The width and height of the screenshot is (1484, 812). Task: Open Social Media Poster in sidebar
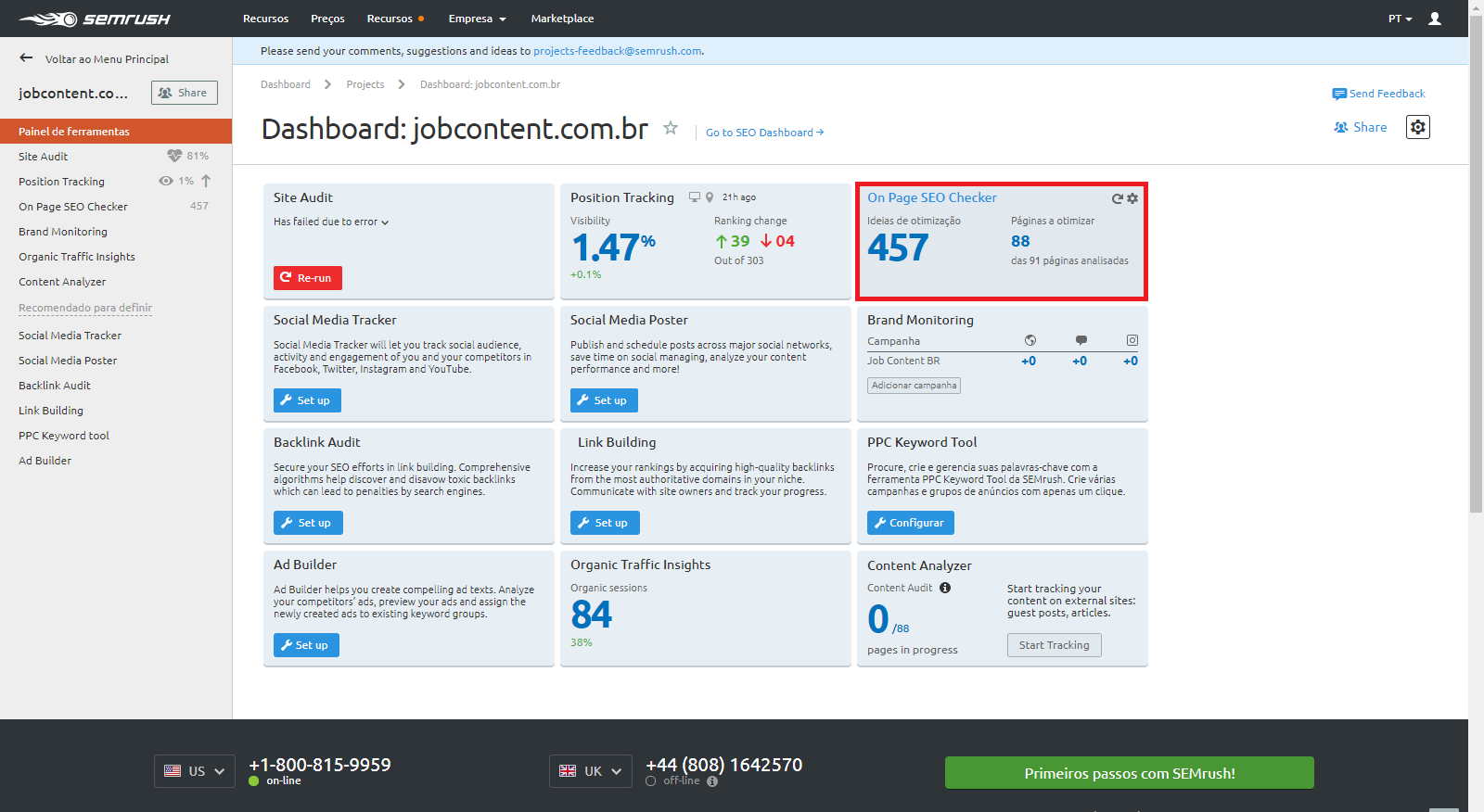click(68, 361)
